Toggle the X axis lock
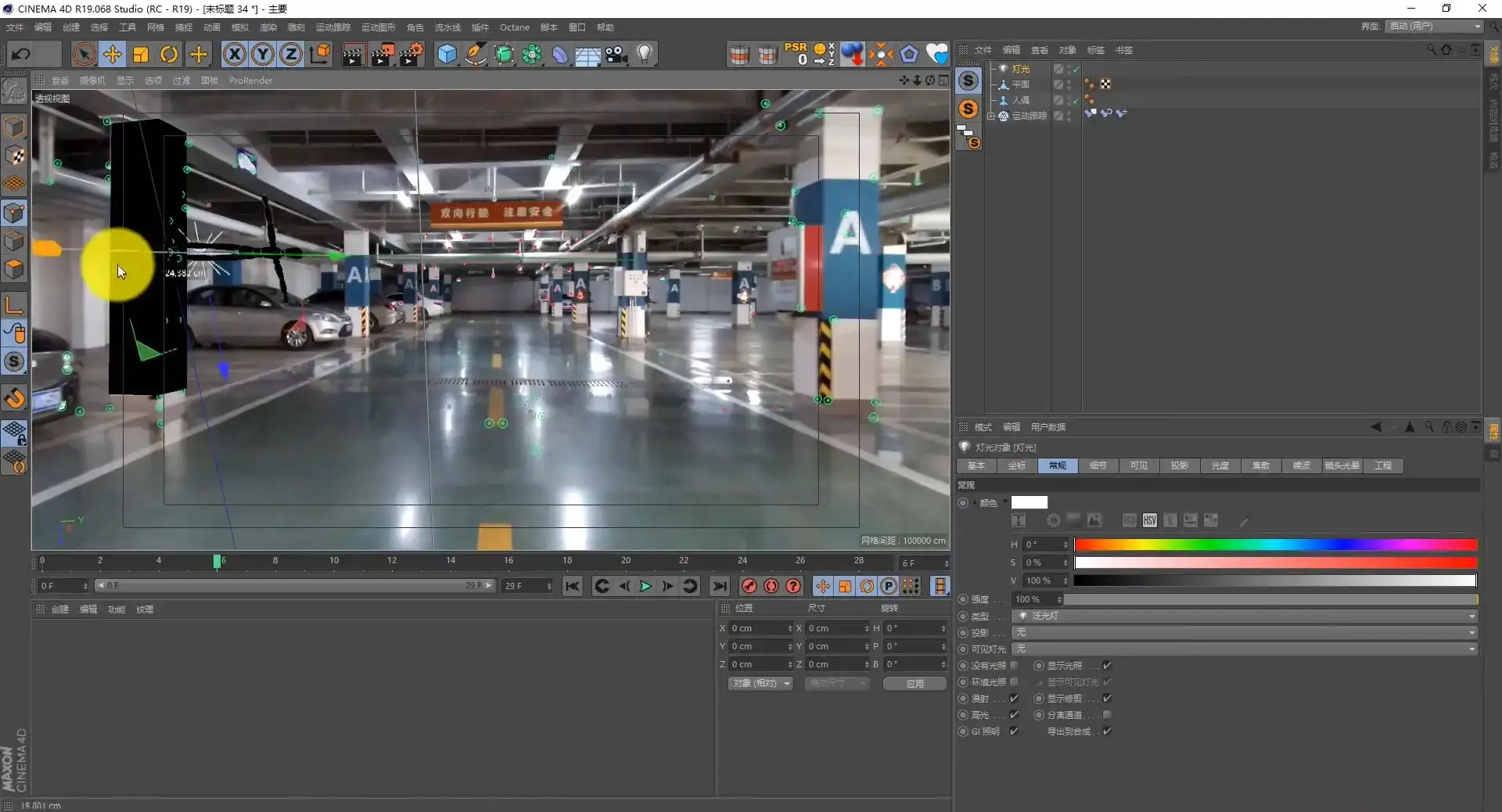 tap(234, 54)
